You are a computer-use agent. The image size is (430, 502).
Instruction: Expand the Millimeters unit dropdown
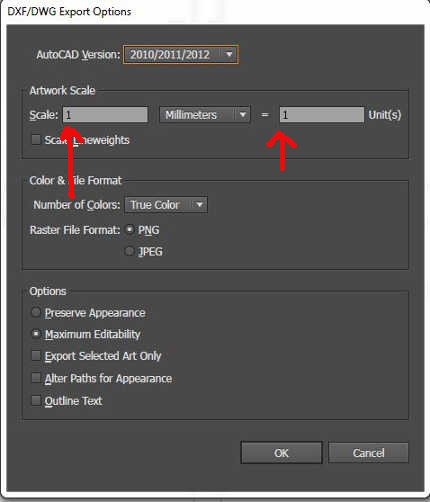(x=205, y=115)
